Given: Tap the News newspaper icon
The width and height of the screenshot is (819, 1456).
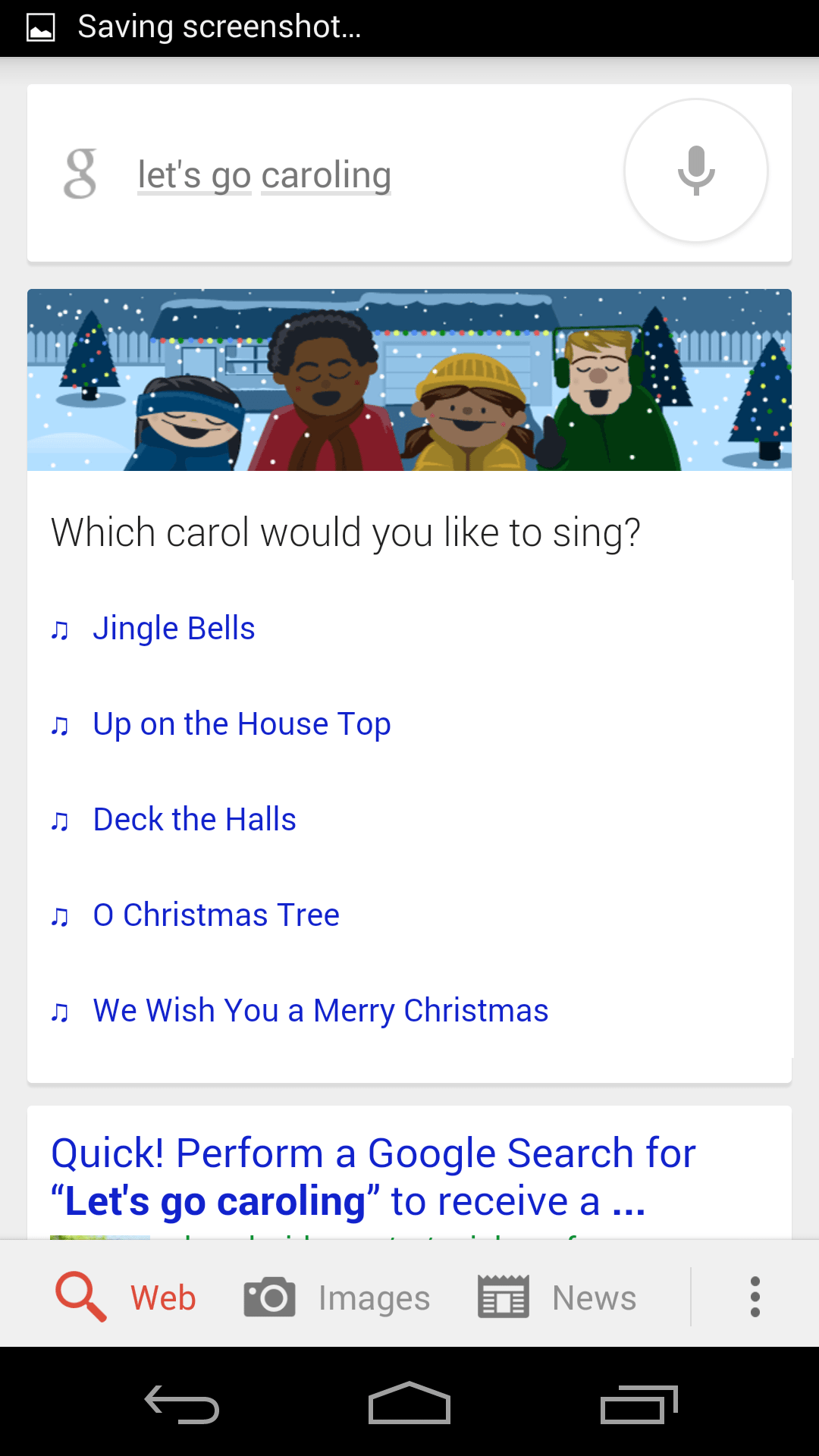Looking at the screenshot, I should point(504,1297).
